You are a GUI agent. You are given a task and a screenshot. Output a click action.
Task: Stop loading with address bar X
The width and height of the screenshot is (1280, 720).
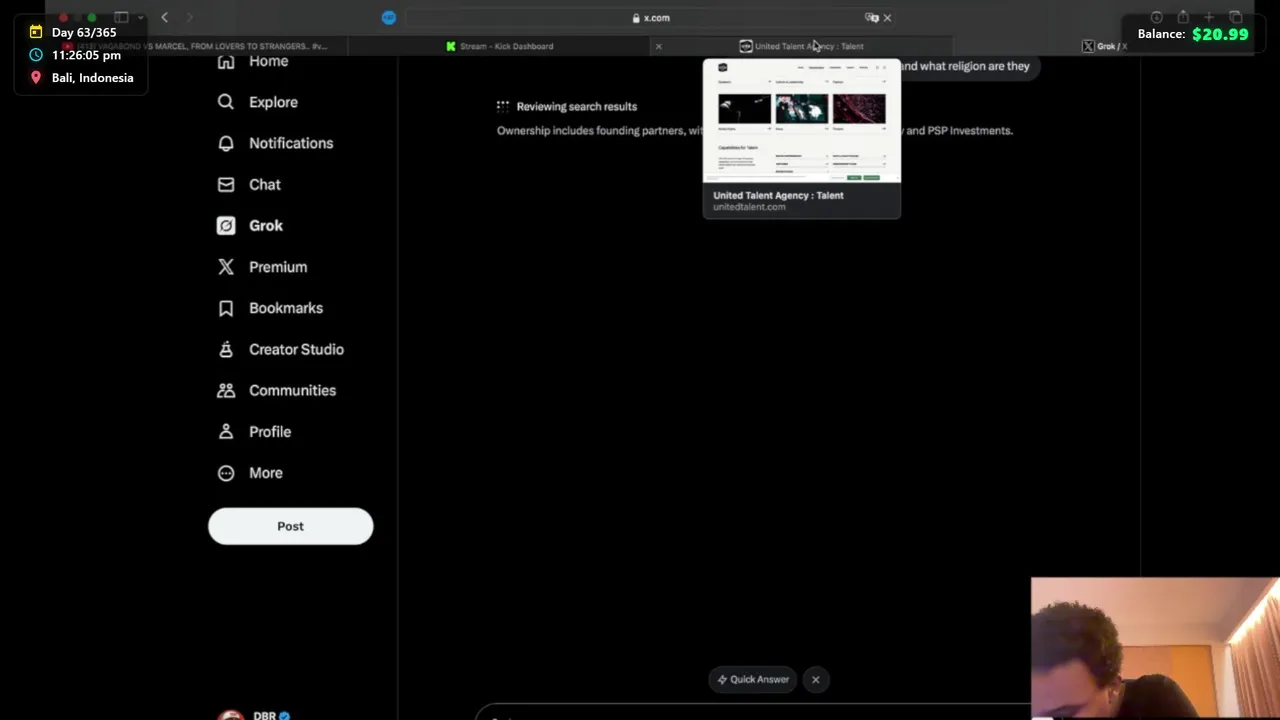tap(887, 17)
